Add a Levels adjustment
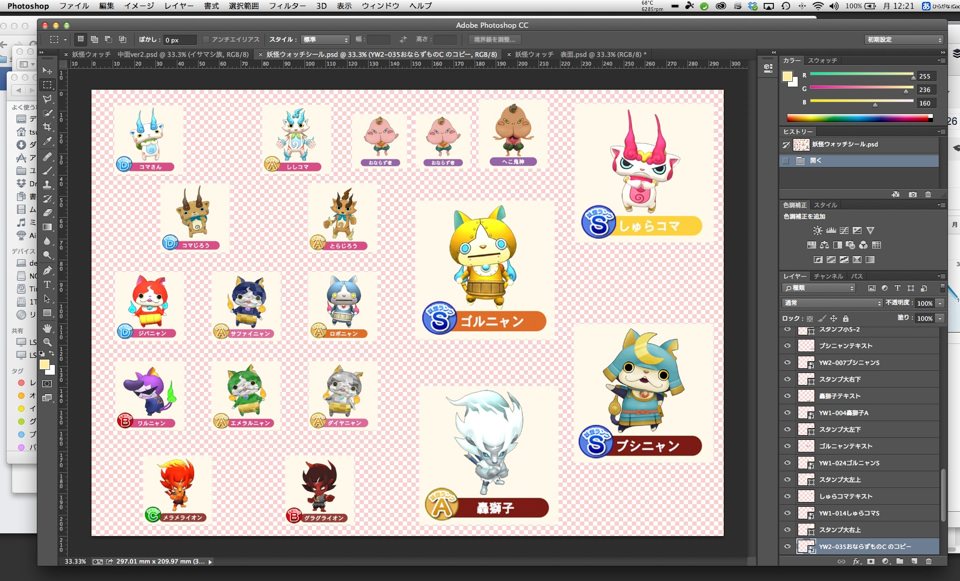Viewport: 960px width, 581px height. click(831, 230)
